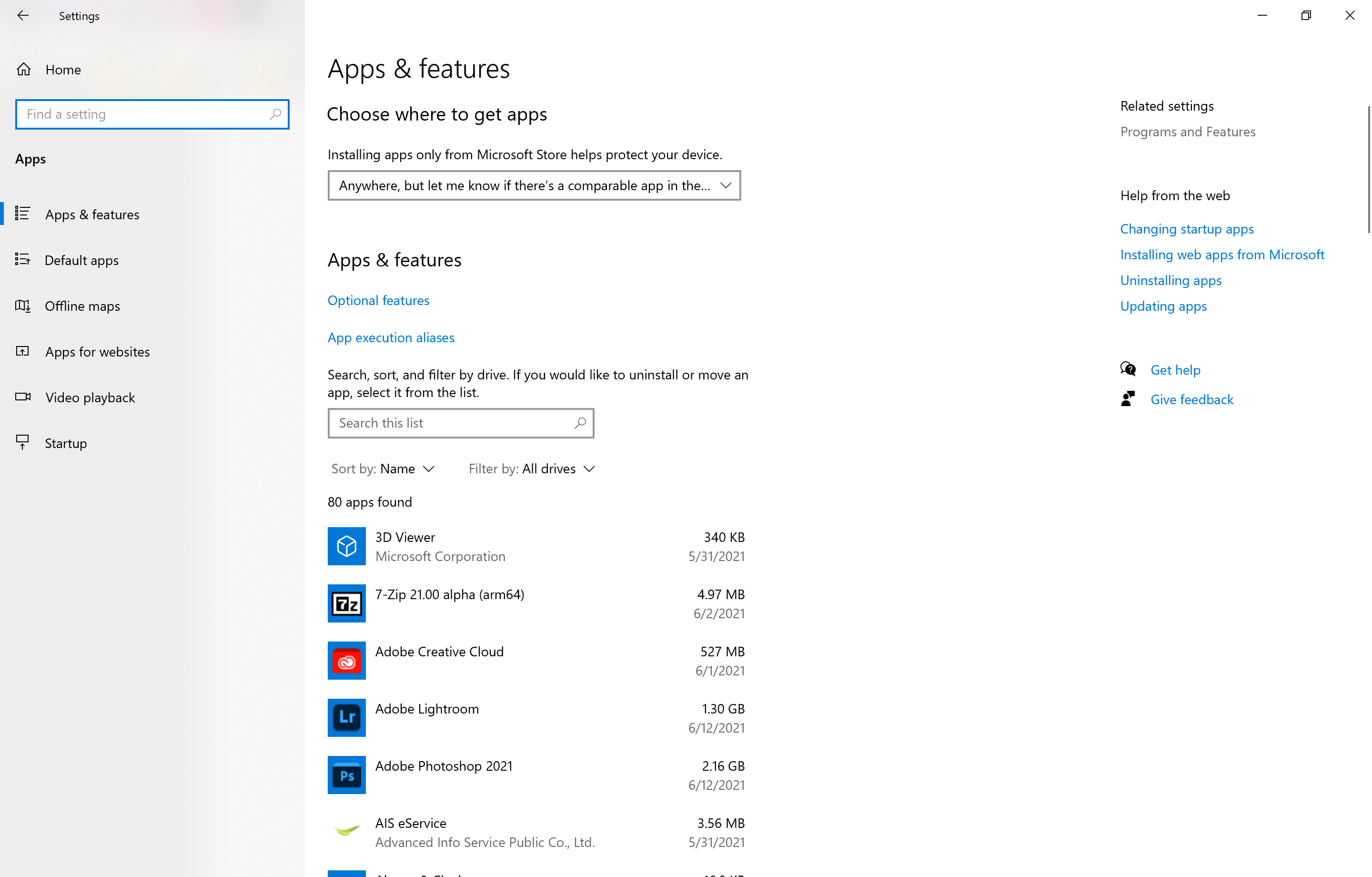The width and height of the screenshot is (1372, 877).
Task: Select Adobe Photoshop 2021 entry
Action: (x=536, y=775)
